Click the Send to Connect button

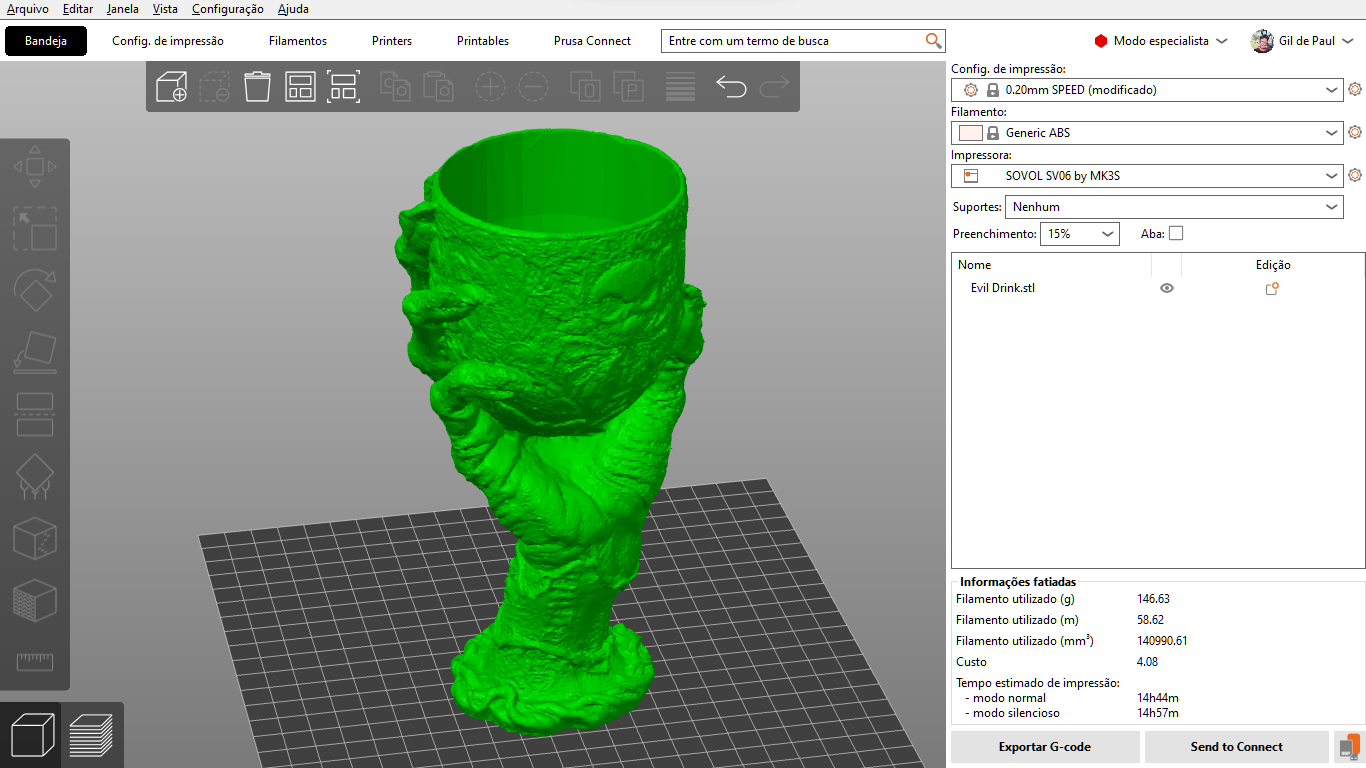(1237, 747)
